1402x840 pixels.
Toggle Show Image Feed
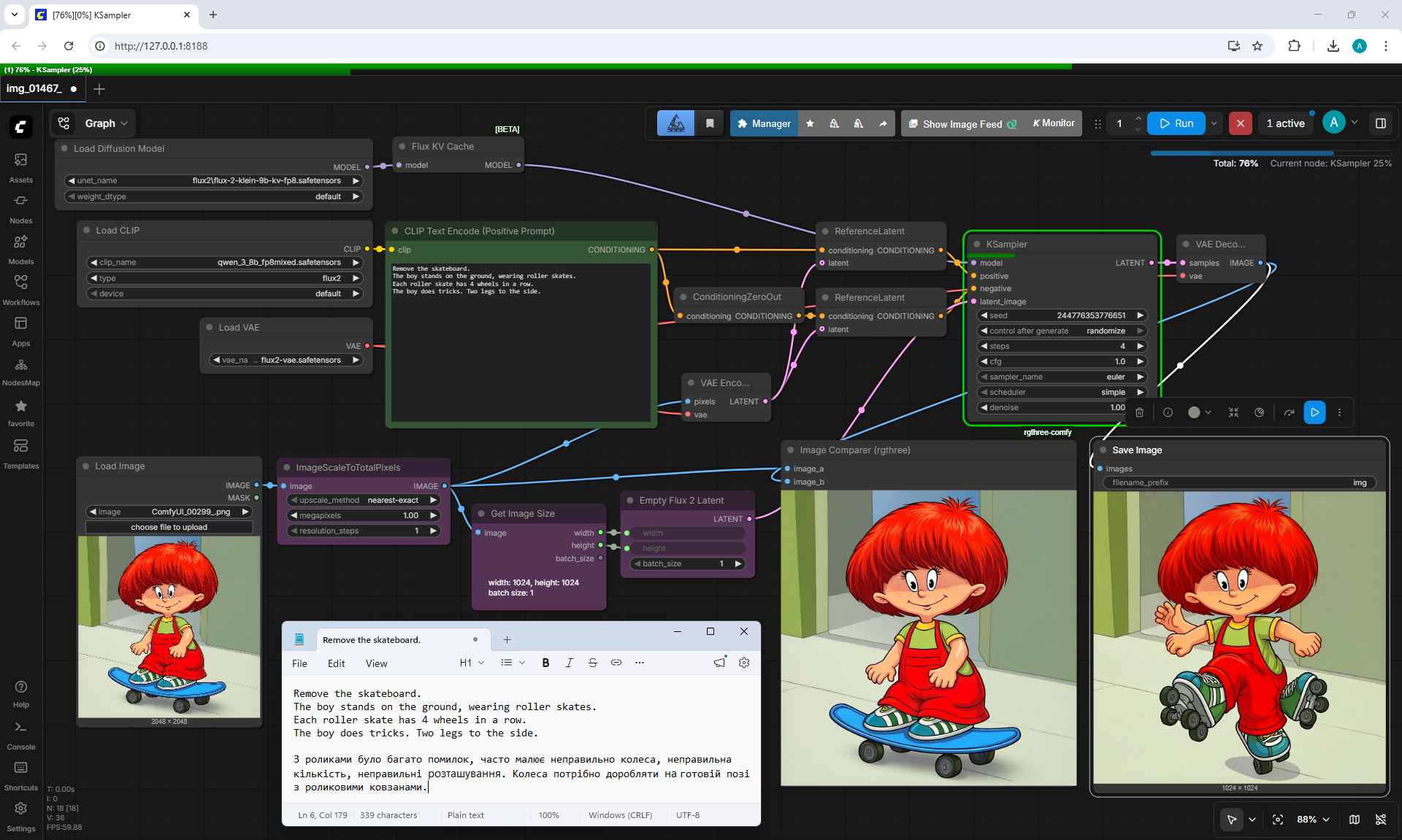(962, 123)
